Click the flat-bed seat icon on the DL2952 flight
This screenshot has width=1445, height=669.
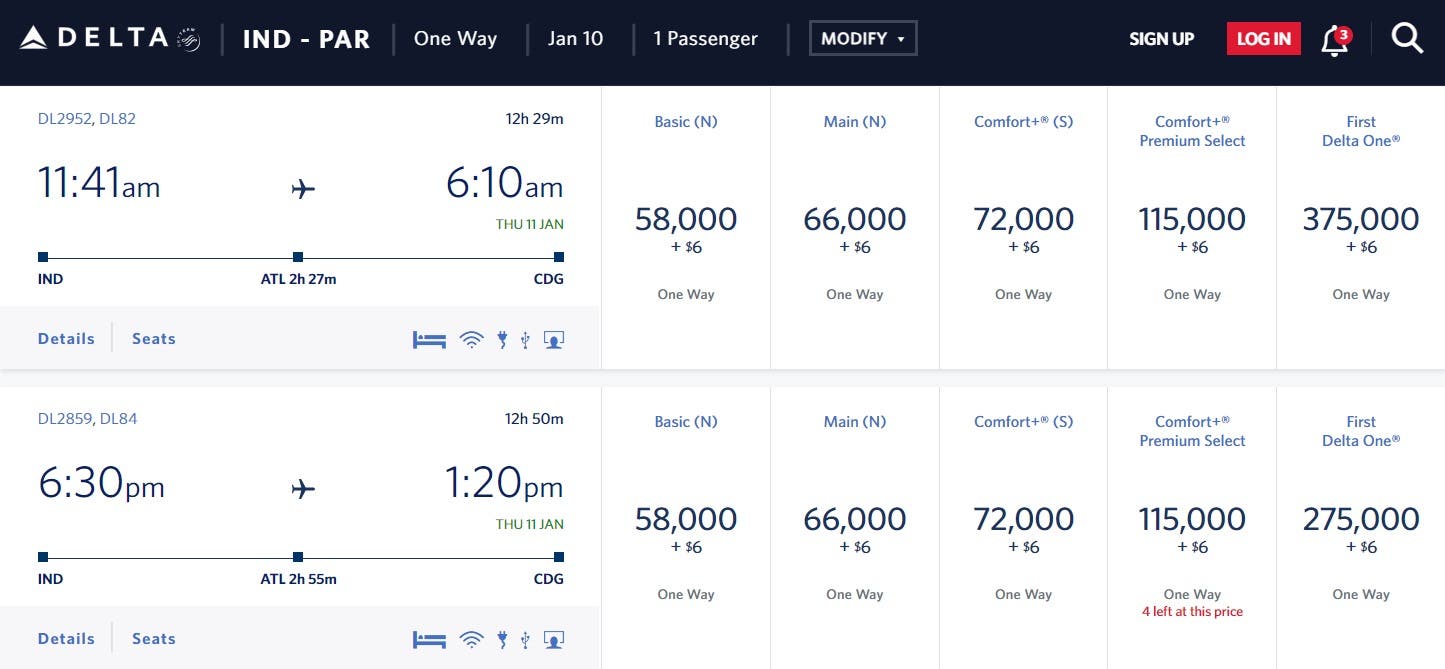click(429, 340)
